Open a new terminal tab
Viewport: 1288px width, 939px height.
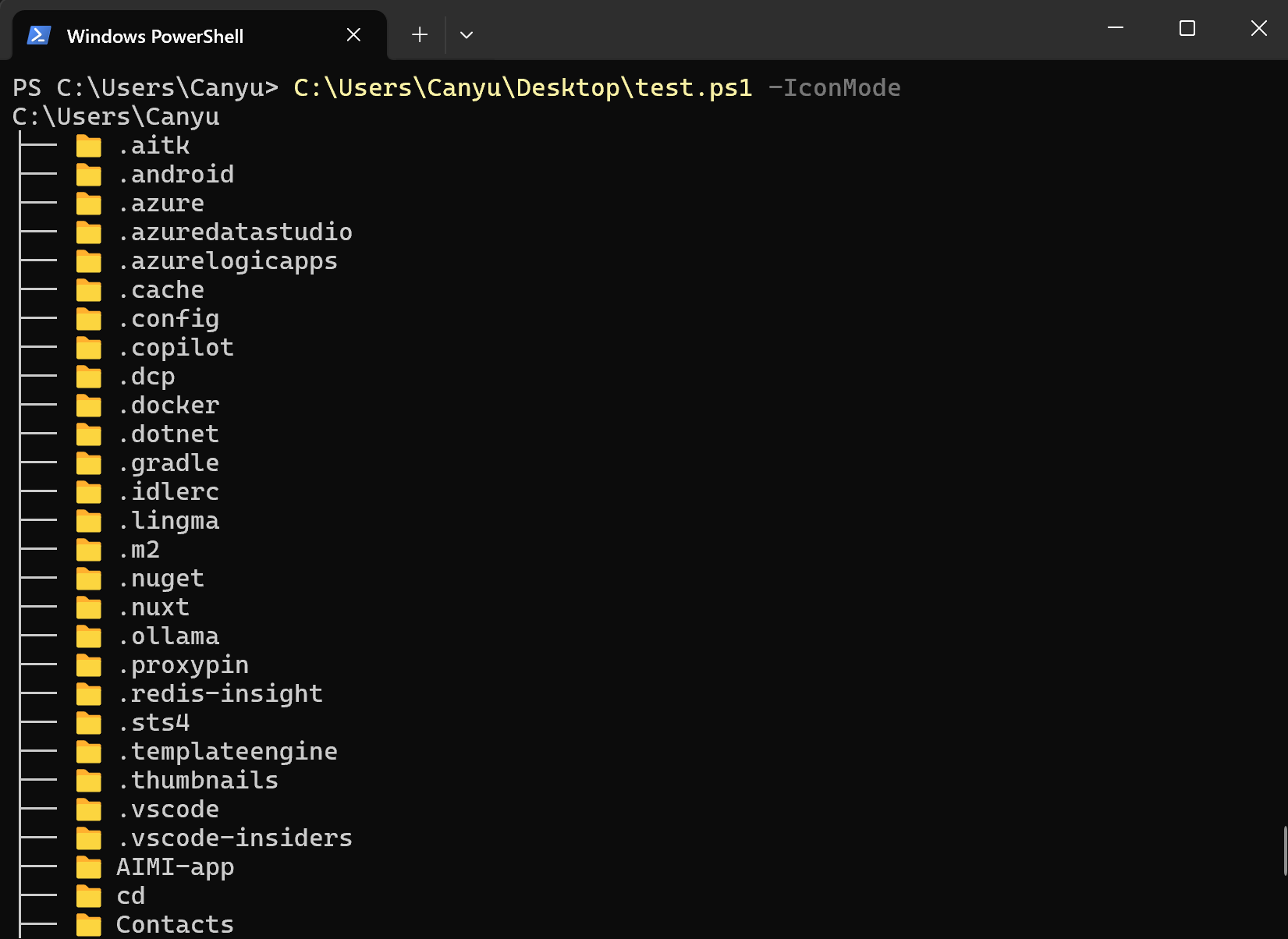point(420,35)
